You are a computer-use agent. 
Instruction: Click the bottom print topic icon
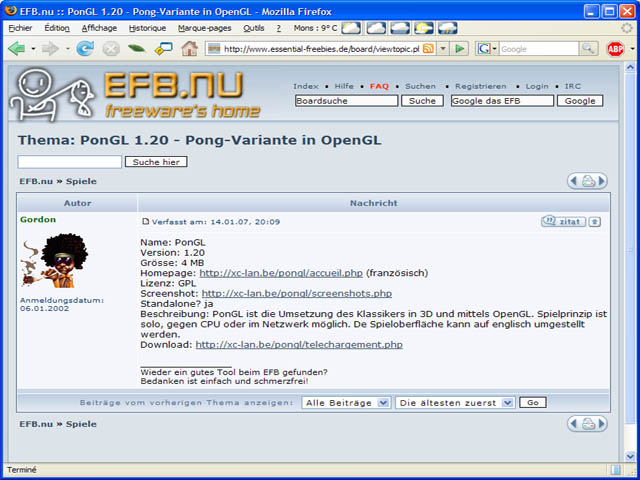(x=588, y=424)
